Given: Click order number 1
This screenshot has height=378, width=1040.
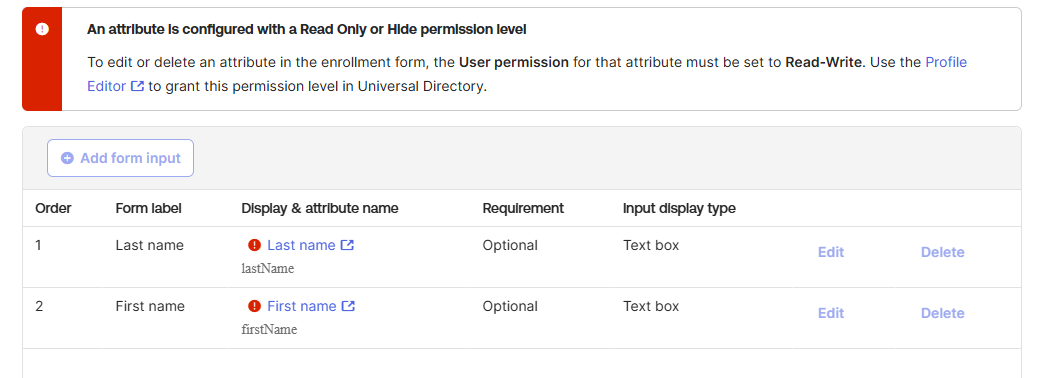Looking at the screenshot, I should pyautogui.click(x=38, y=245).
